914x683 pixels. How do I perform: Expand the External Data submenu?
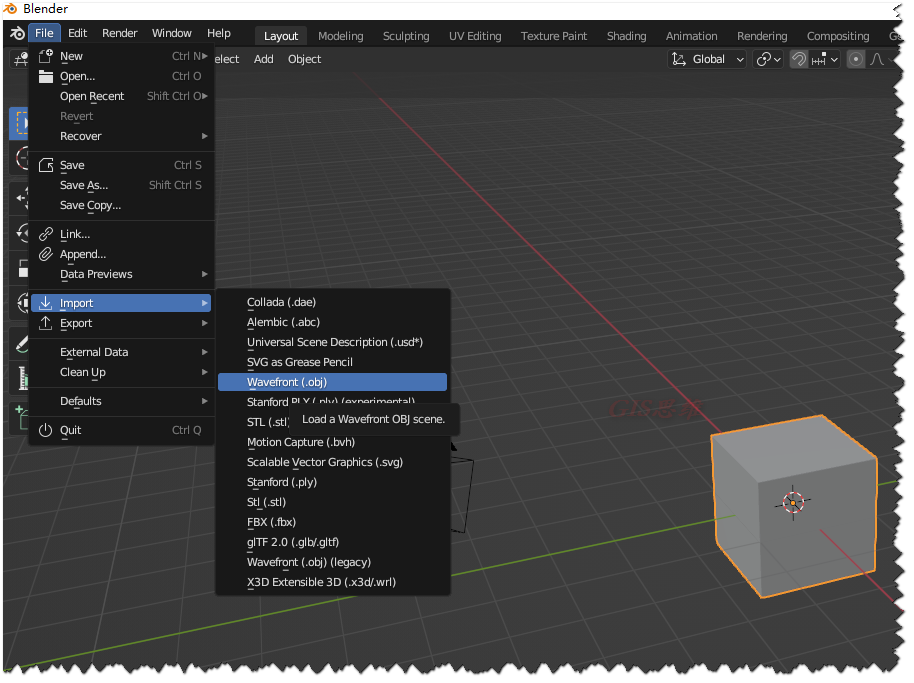pos(121,353)
